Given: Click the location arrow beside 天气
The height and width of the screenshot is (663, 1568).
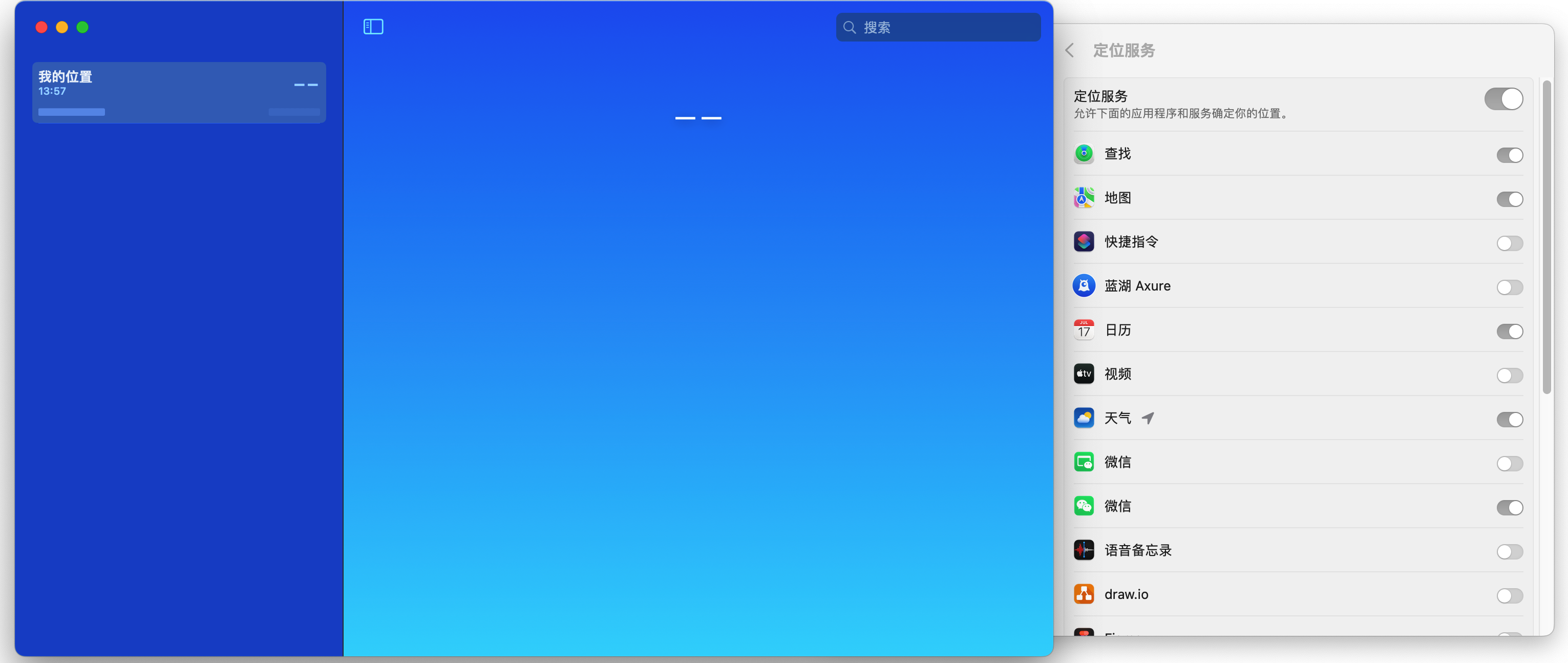Looking at the screenshot, I should (x=1148, y=418).
